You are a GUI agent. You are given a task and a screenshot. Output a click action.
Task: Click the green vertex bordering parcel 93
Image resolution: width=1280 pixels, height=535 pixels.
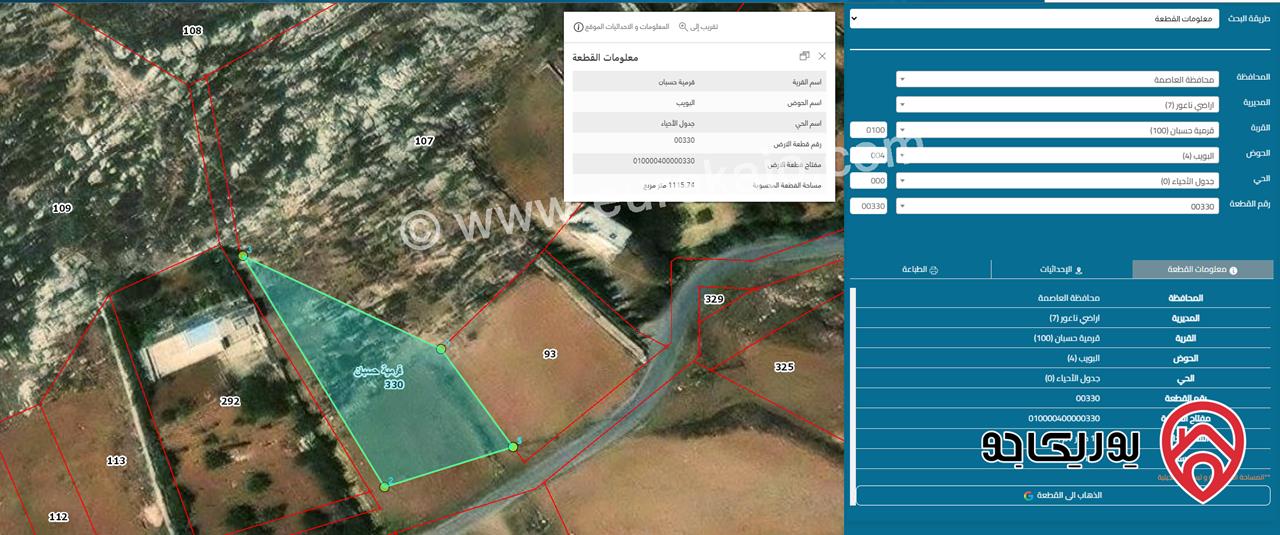point(441,349)
